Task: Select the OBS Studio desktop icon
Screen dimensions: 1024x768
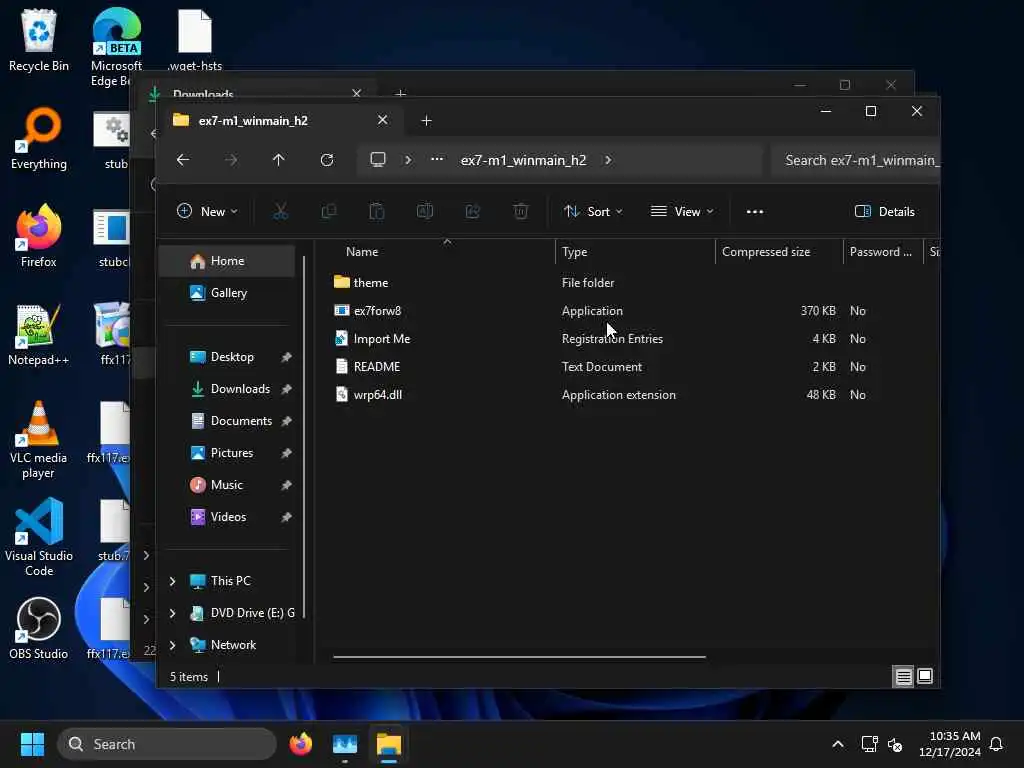Action: coord(39,628)
